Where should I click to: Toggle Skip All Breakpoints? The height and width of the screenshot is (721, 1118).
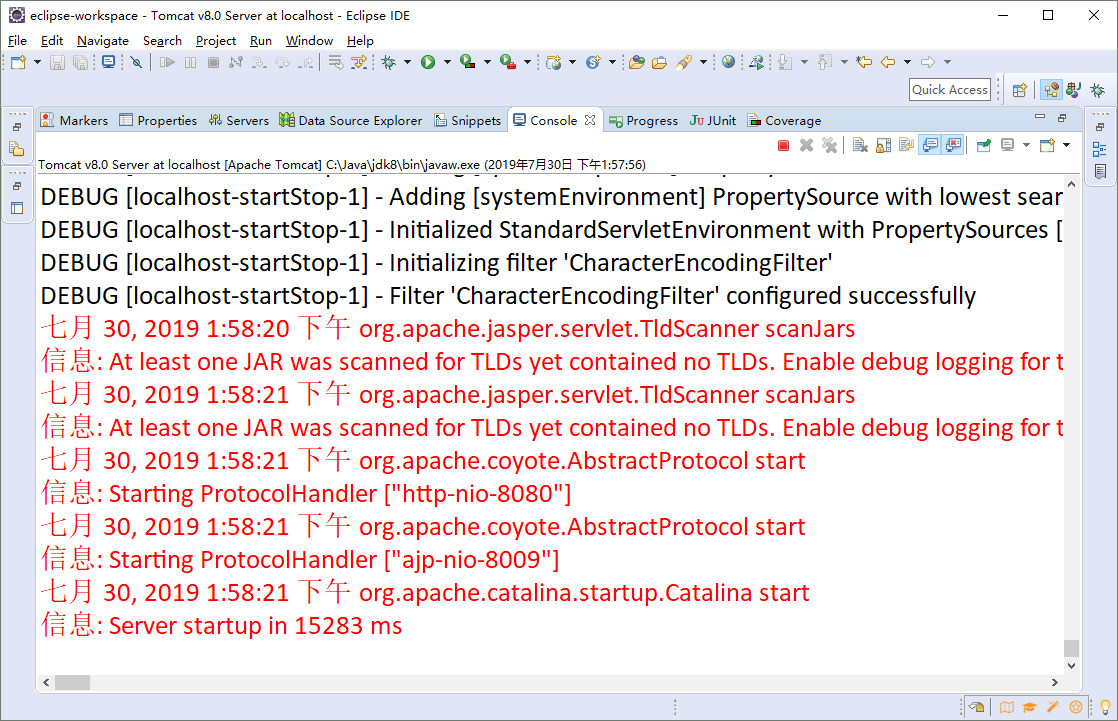[136, 63]
